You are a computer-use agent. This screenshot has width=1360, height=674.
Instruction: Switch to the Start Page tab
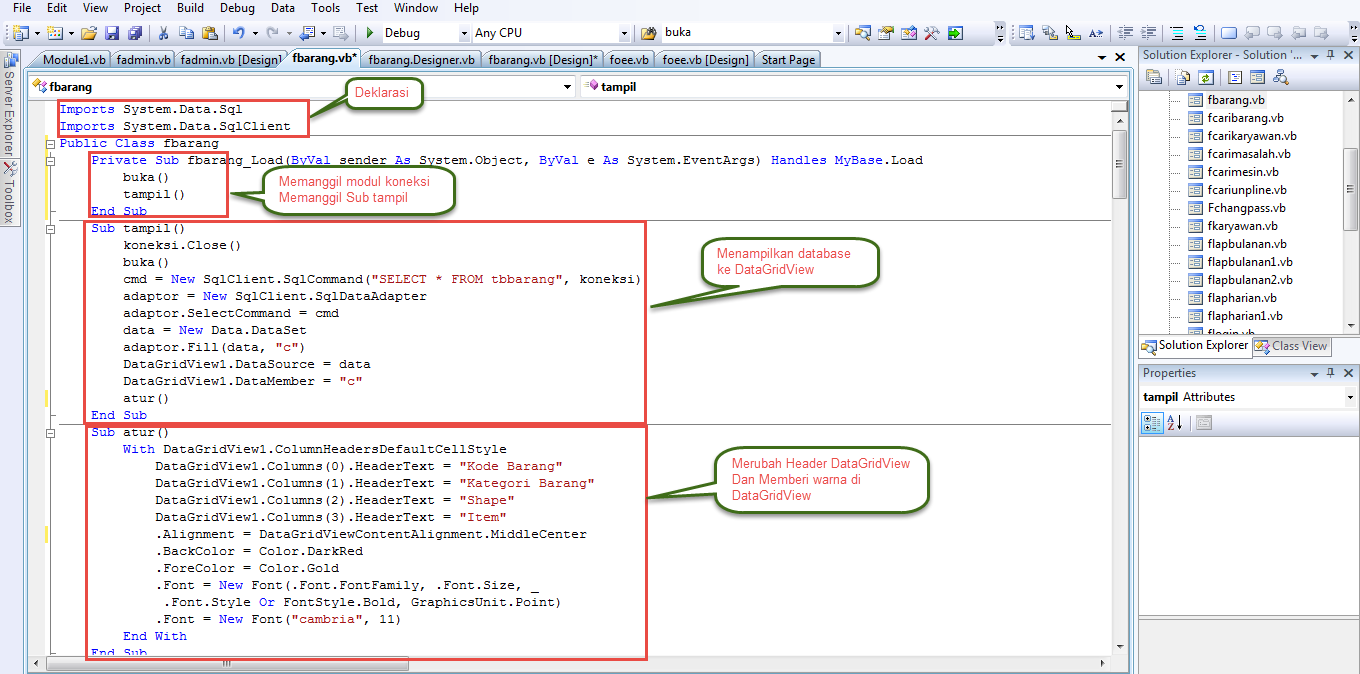pyautogui.click(x=787, y=59)
